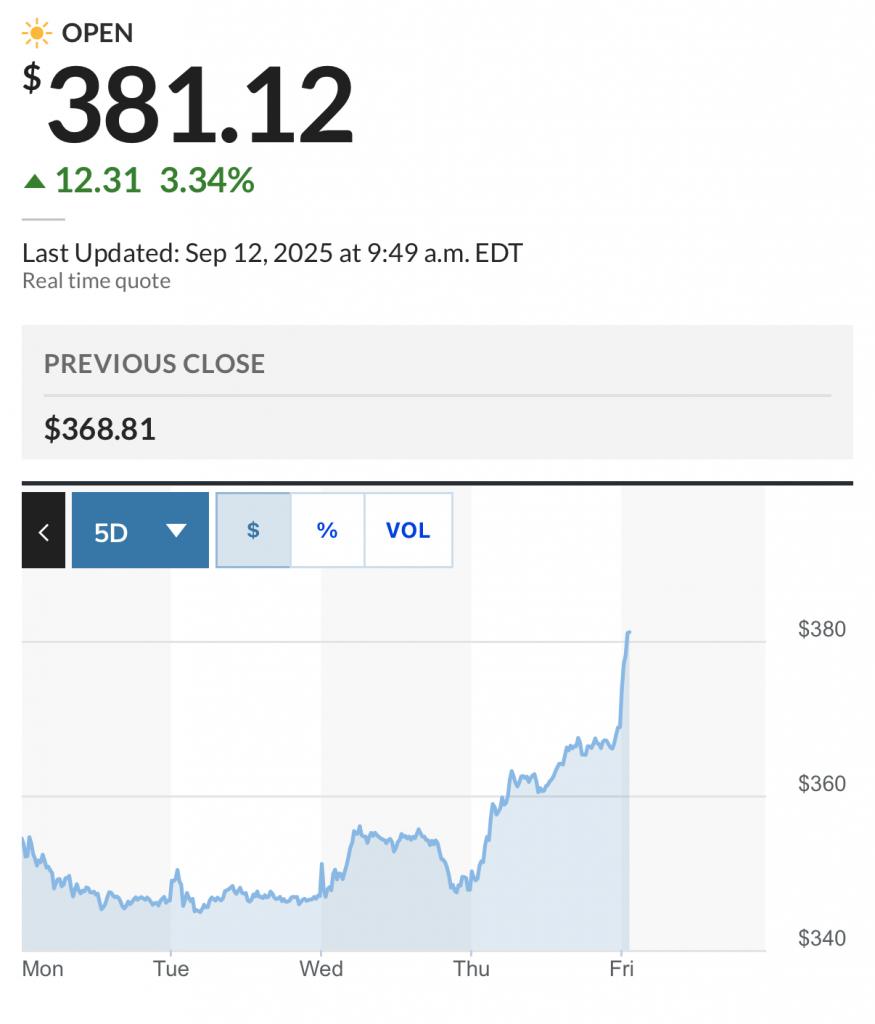Click the dropdown triangle beside 5D
This screenshot has height=1024, width=875.
coord(176,530)
